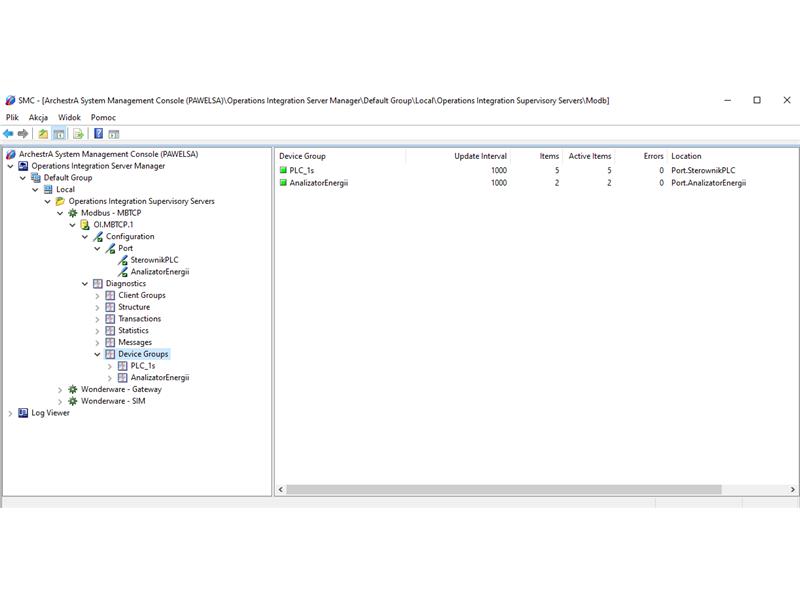
Task: Collapse the Port node
Action: point(97,248)
